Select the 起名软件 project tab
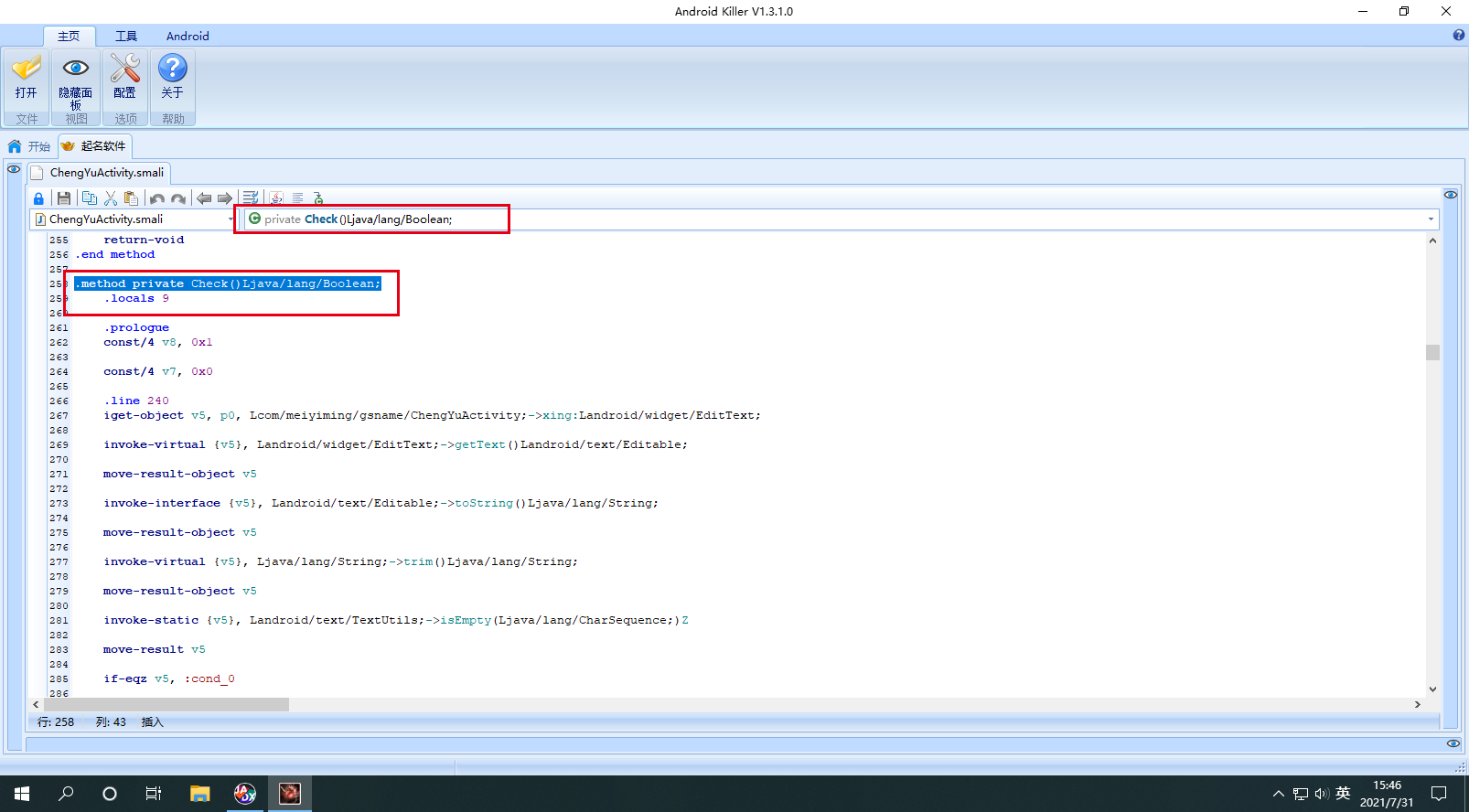Image resolution: width=1469 pixels, height=812 pixels. (x=95, y=146)
